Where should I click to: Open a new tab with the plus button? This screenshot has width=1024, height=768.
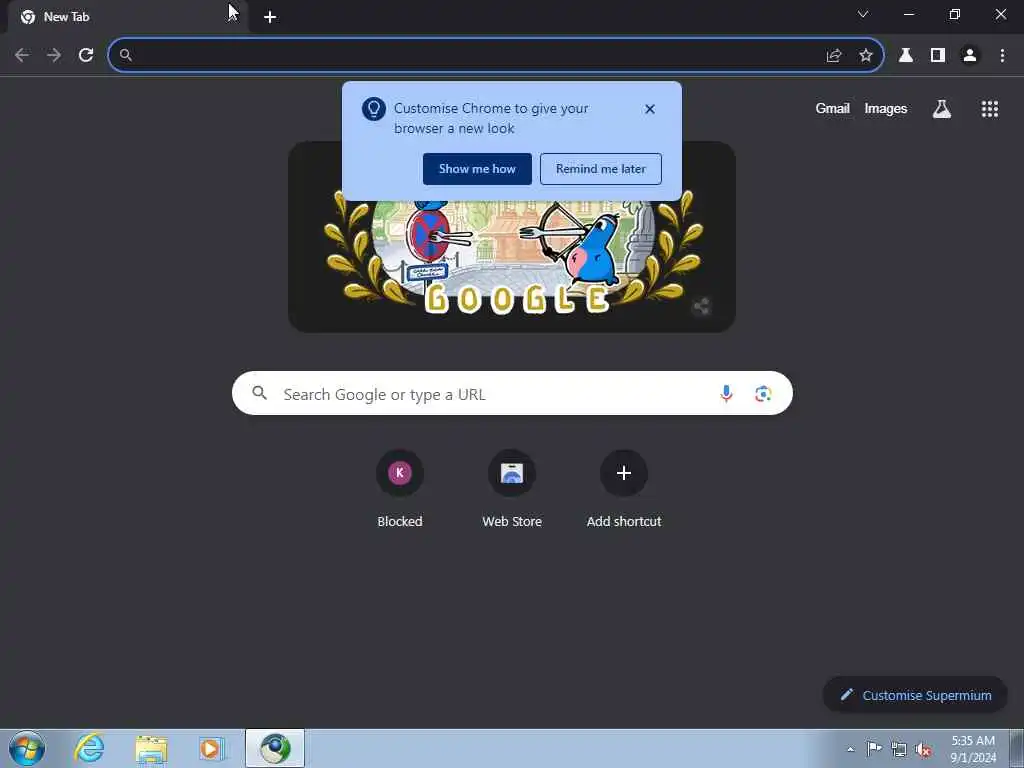point(270,17)
